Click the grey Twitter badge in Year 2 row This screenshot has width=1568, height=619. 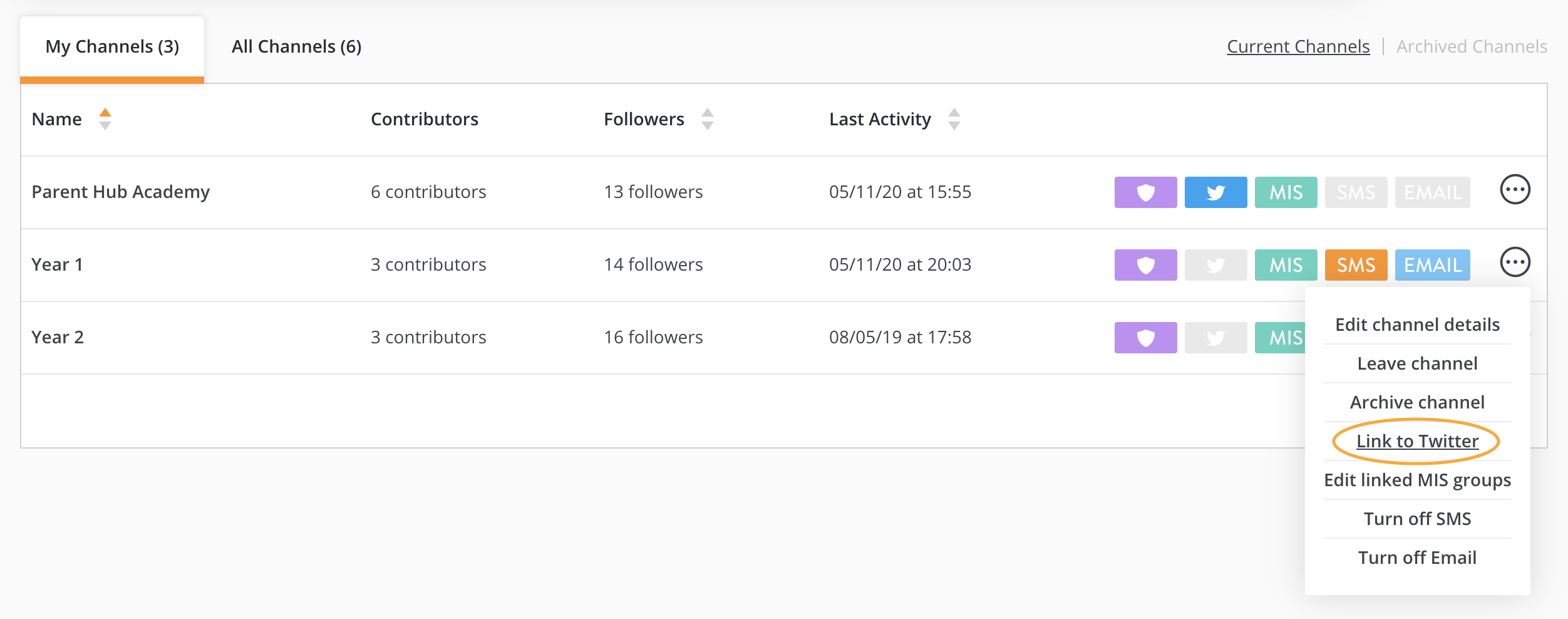[1215, 338]
